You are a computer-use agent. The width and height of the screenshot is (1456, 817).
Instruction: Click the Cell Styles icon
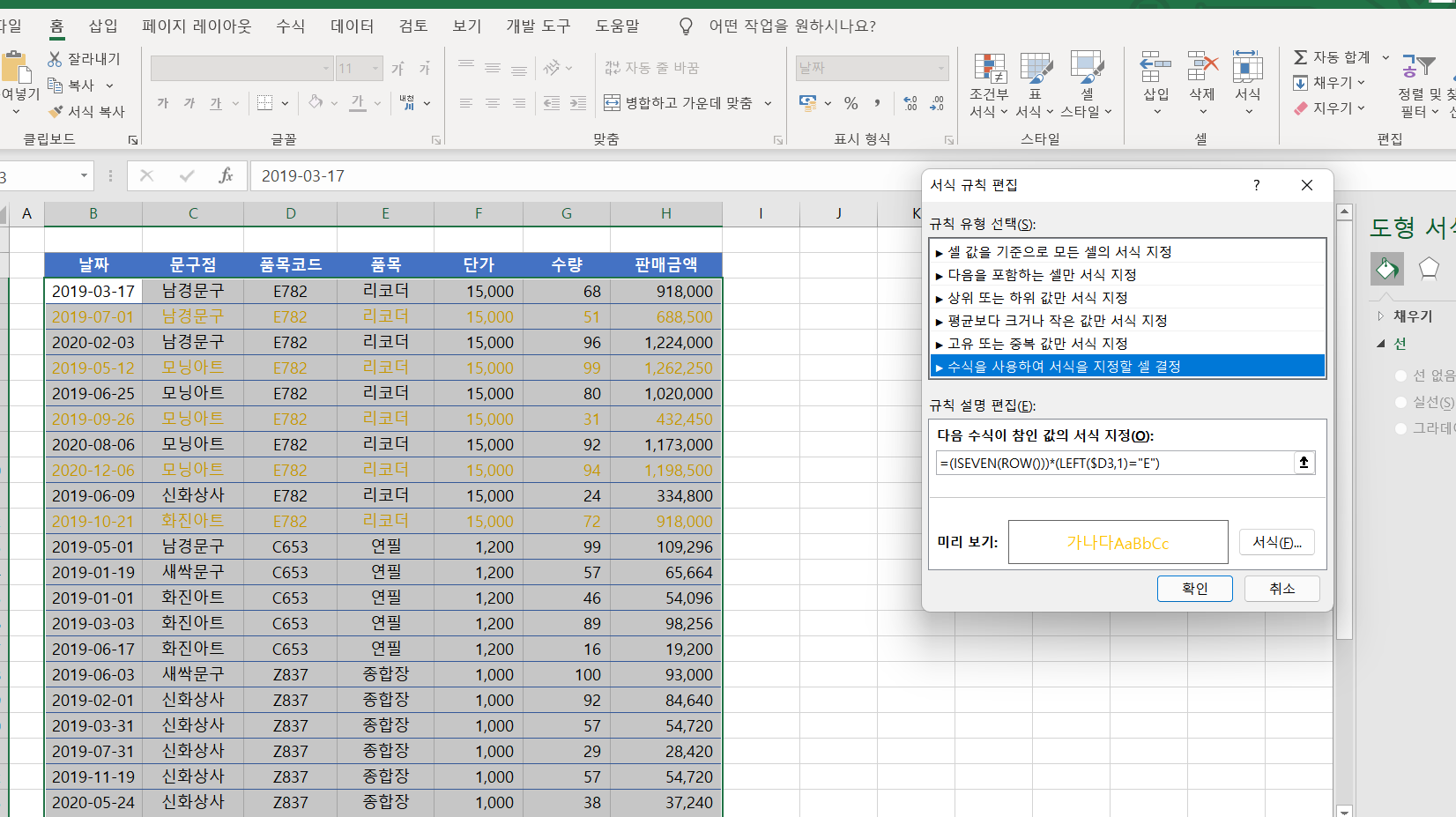point(1086,71)
